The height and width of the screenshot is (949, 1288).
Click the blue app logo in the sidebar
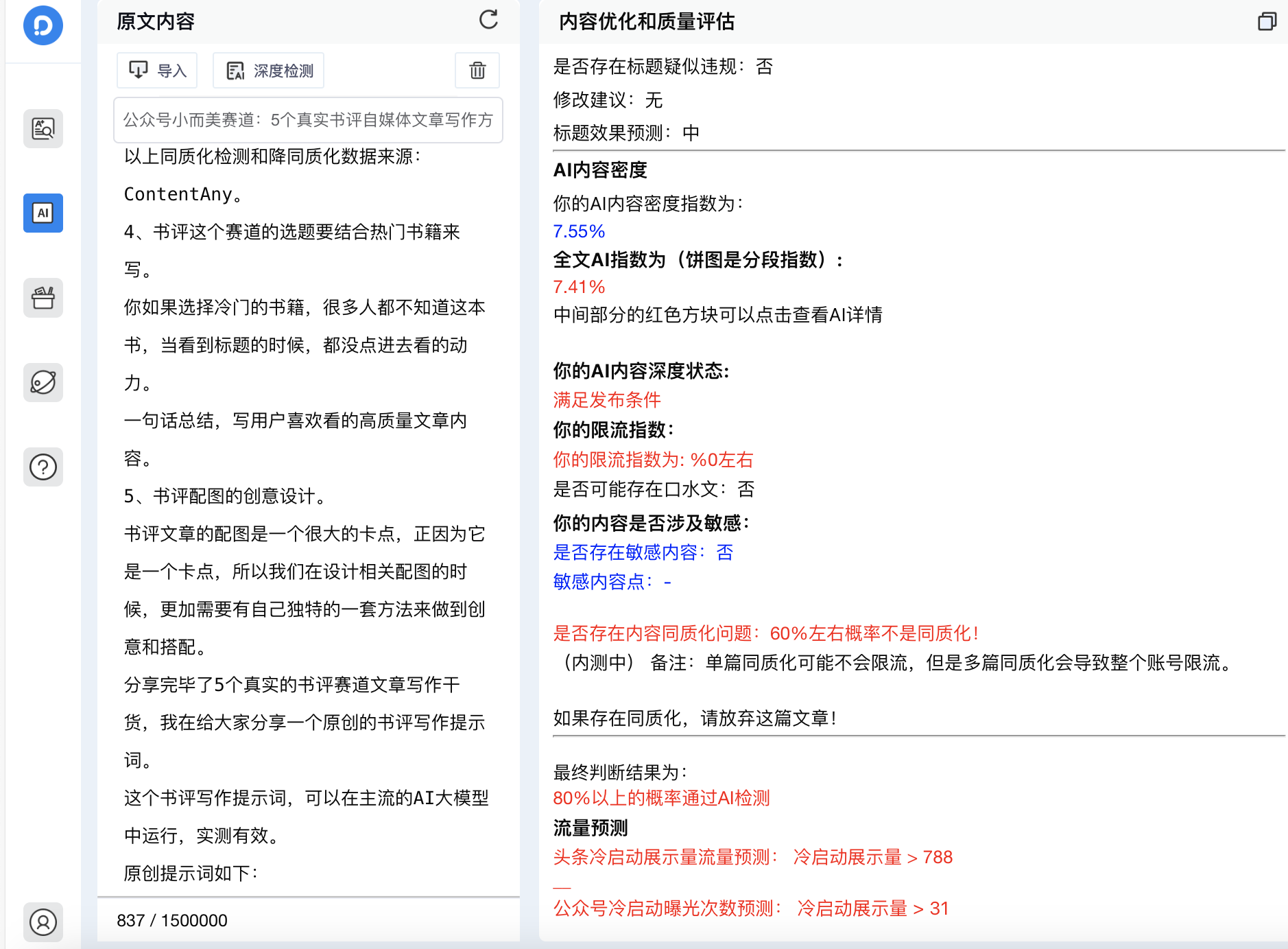pos(43,26)
